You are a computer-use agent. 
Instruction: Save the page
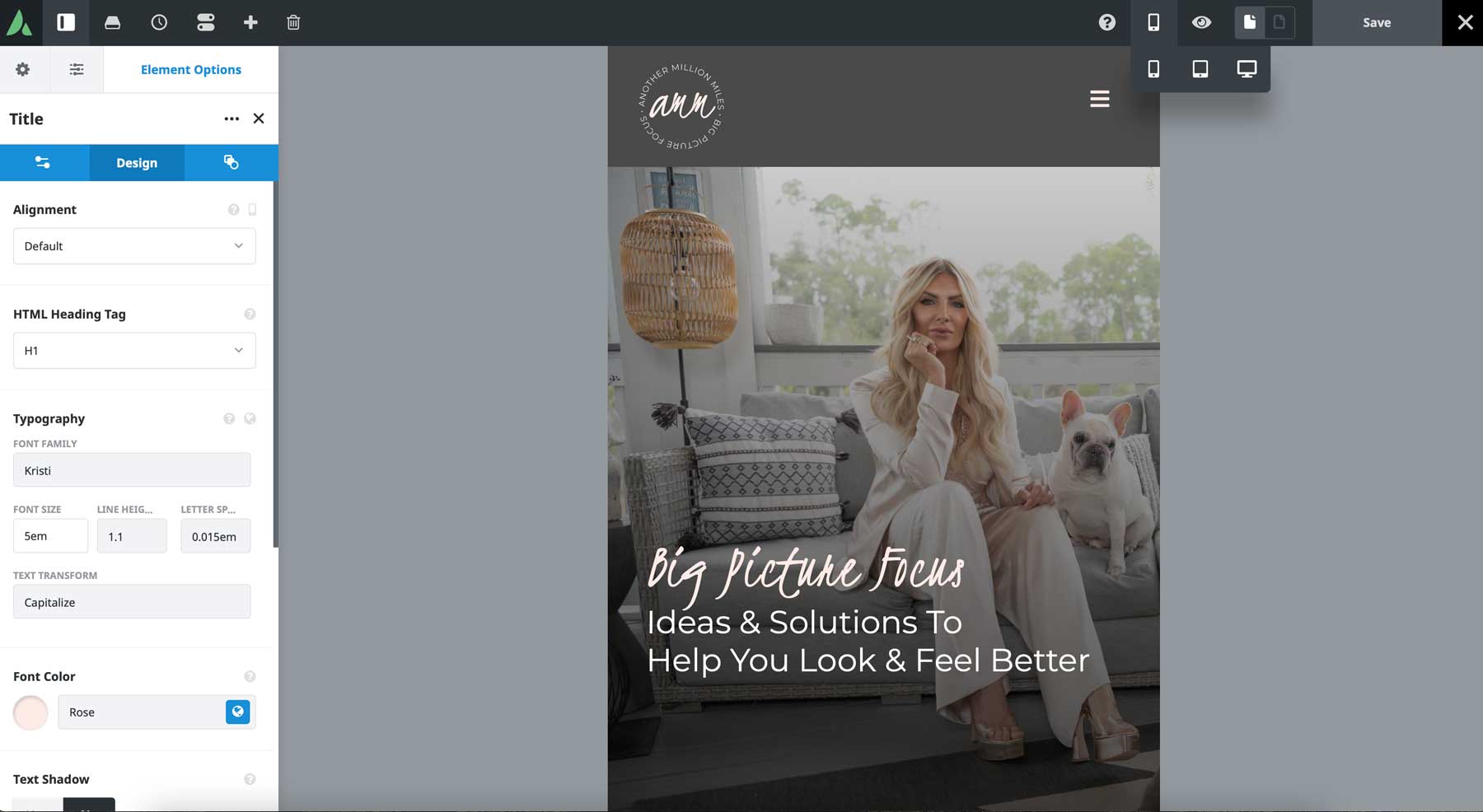pos(1374,23)
